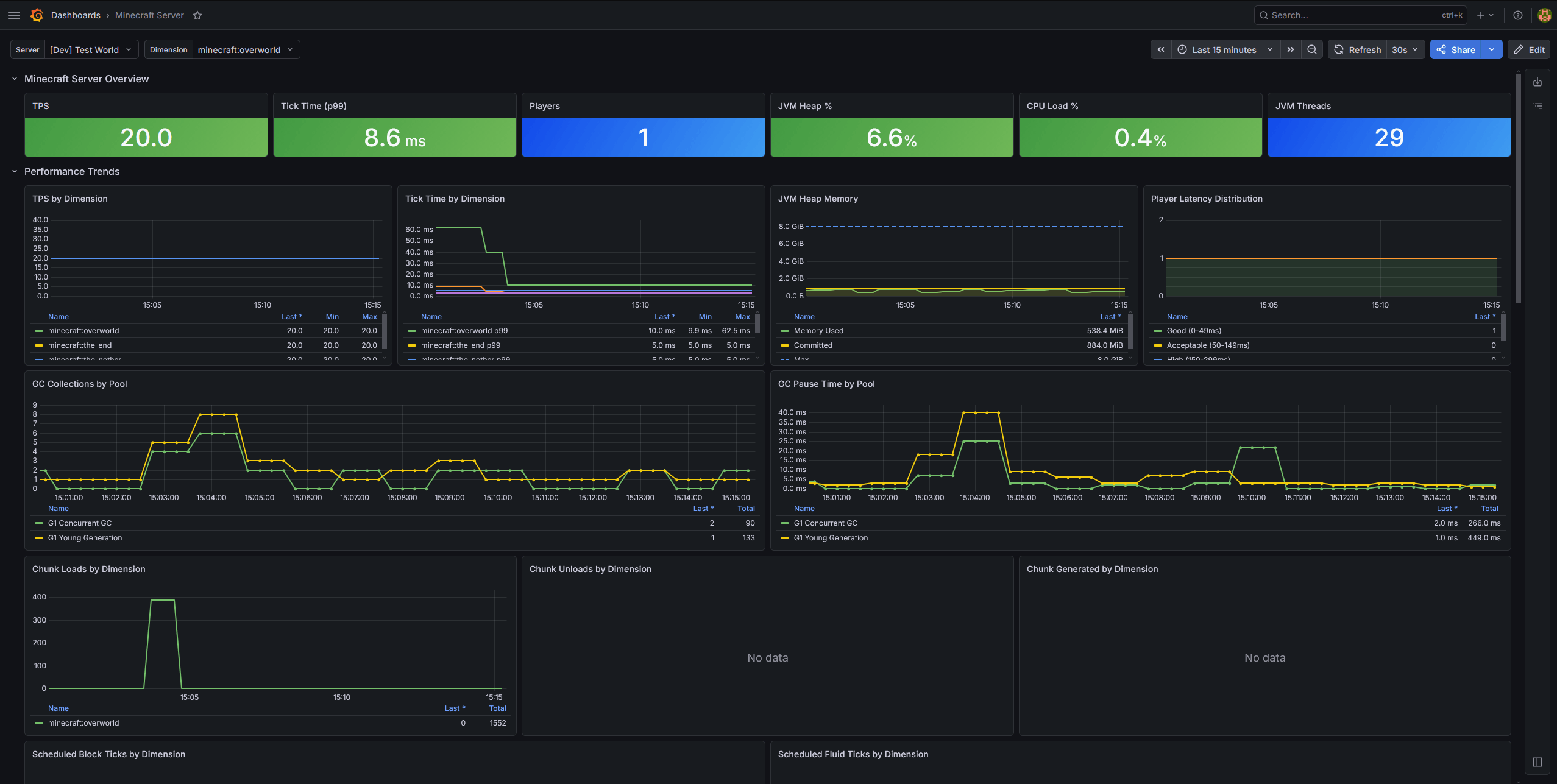Click the Grafana logo icon
The width and height of the screenshot is (1557, 784).
(37, 15)
